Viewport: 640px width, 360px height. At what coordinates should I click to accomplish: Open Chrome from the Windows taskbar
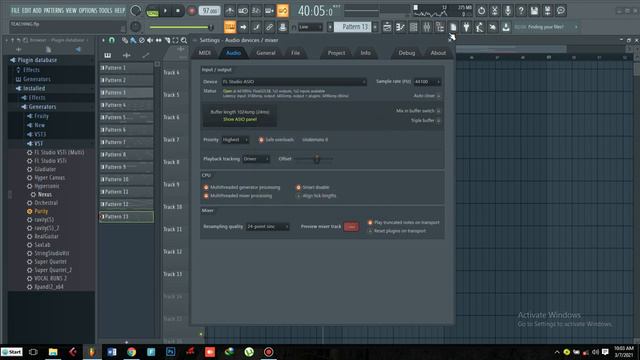coord(131,352)
